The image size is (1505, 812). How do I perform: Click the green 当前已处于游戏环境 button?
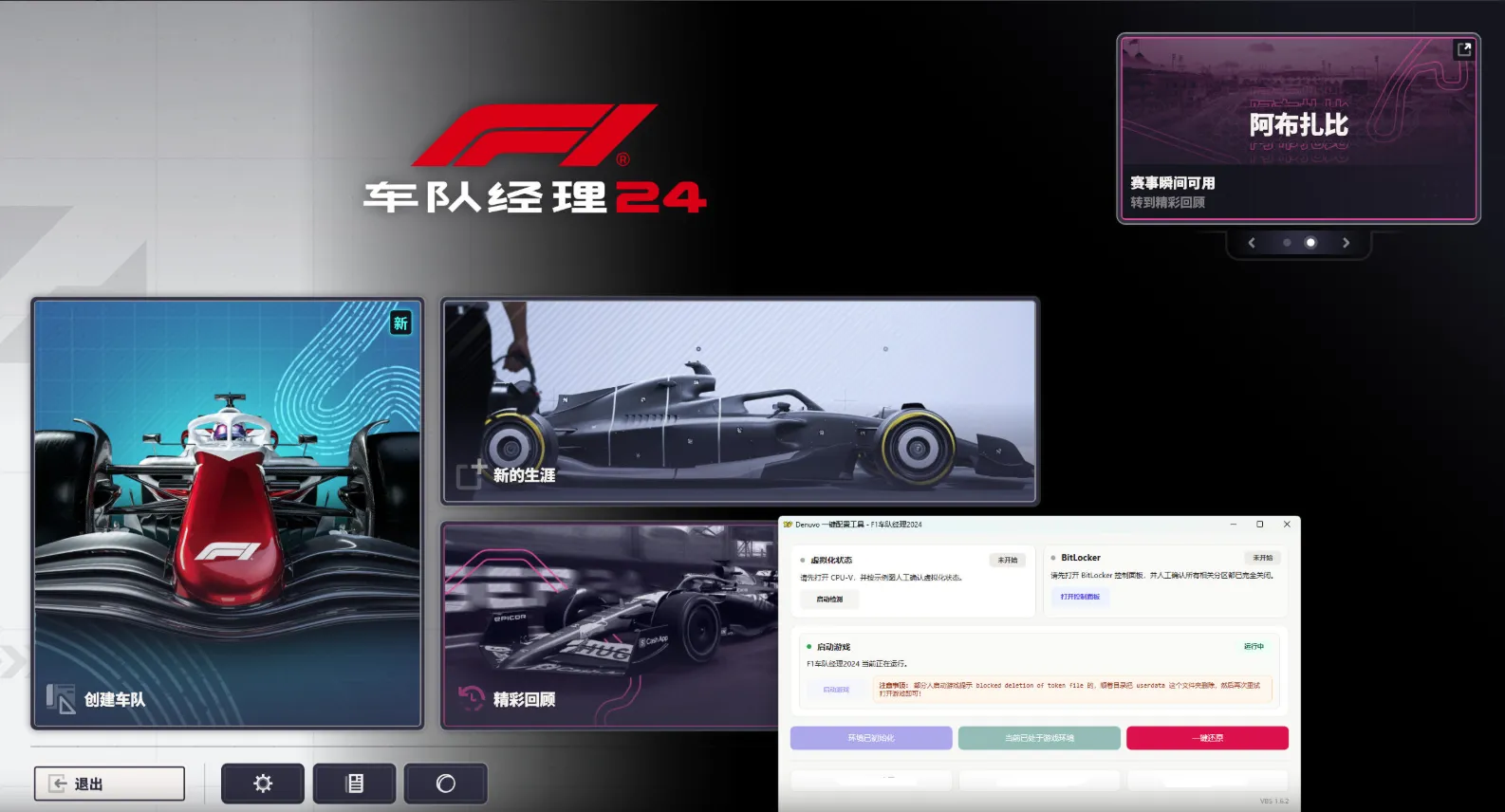point(1039,738)
